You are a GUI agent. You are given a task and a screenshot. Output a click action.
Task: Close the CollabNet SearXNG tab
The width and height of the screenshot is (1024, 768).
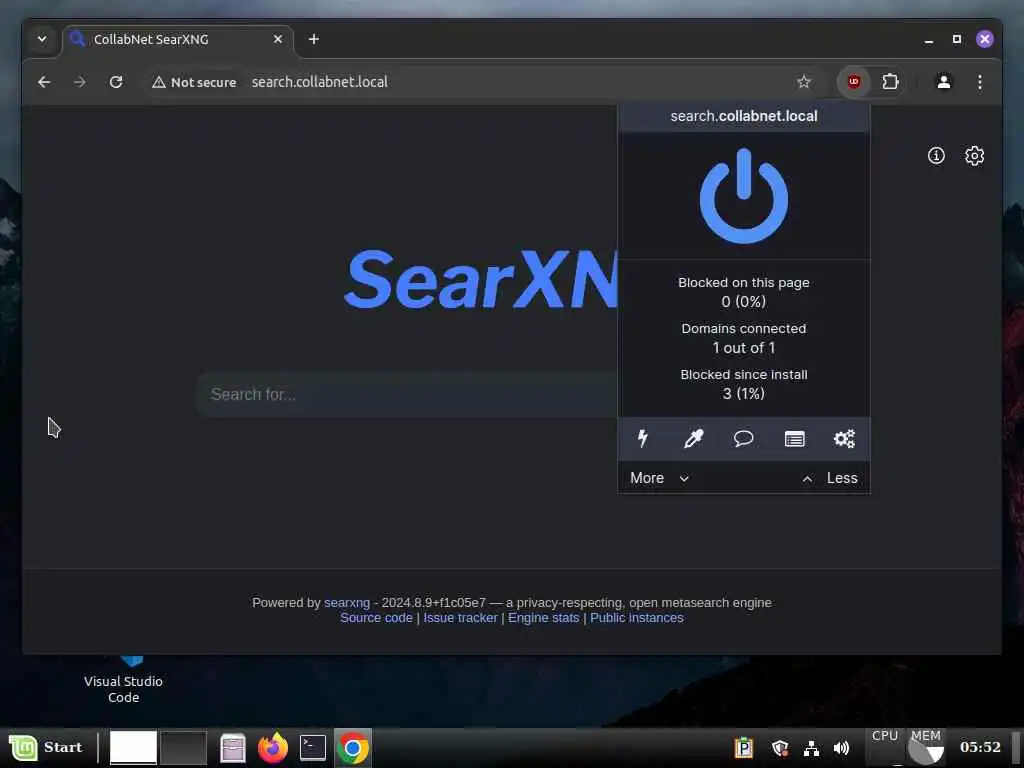pos(278,39)
